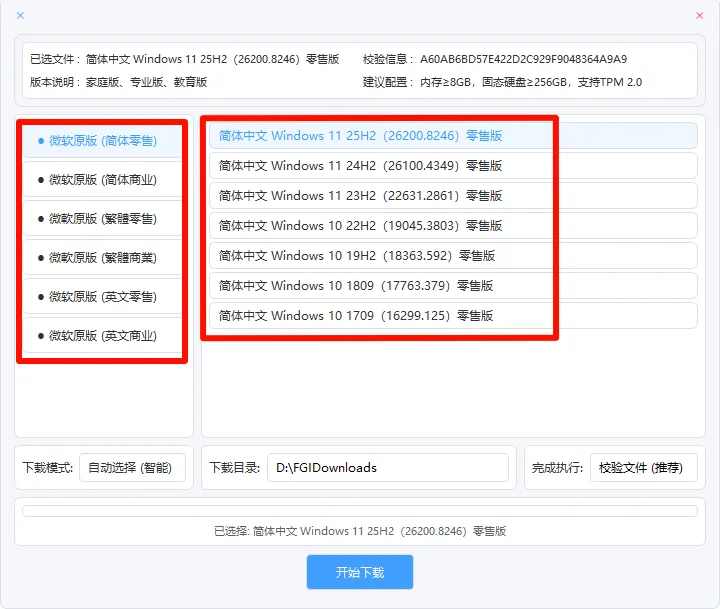Click the 开始下载 button
Viewport: 720px width, 609px height.
tap(360, 572)
